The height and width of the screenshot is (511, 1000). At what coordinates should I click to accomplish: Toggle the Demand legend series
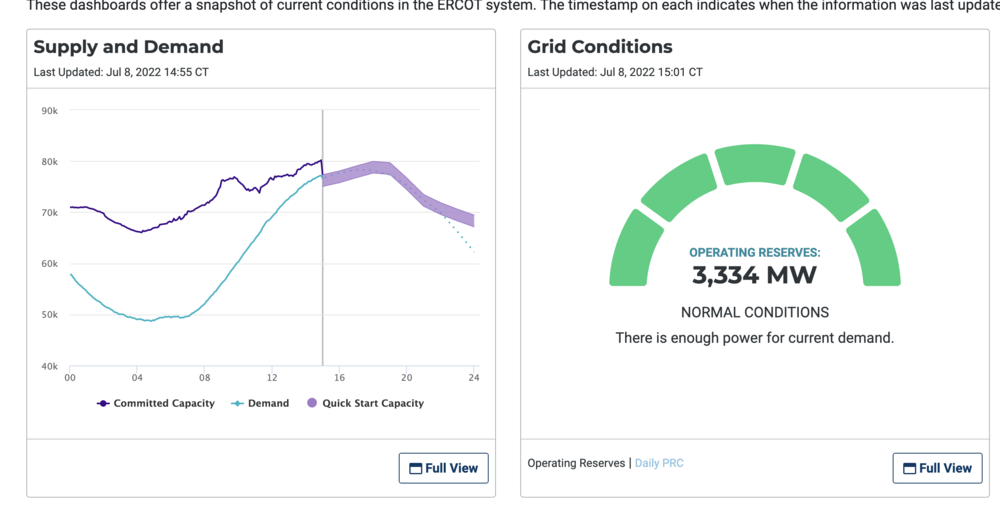tap(260, 403)
